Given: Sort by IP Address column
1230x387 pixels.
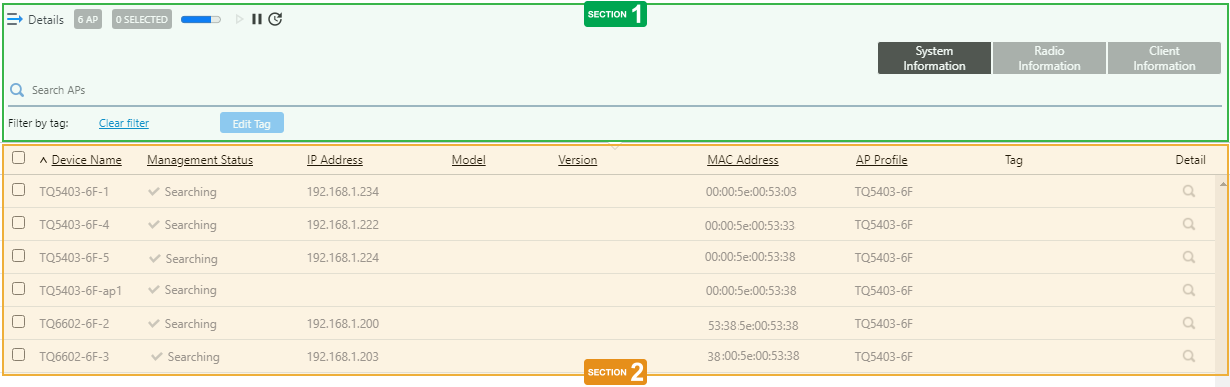Looking at the screenshot, I should [335, 160].
